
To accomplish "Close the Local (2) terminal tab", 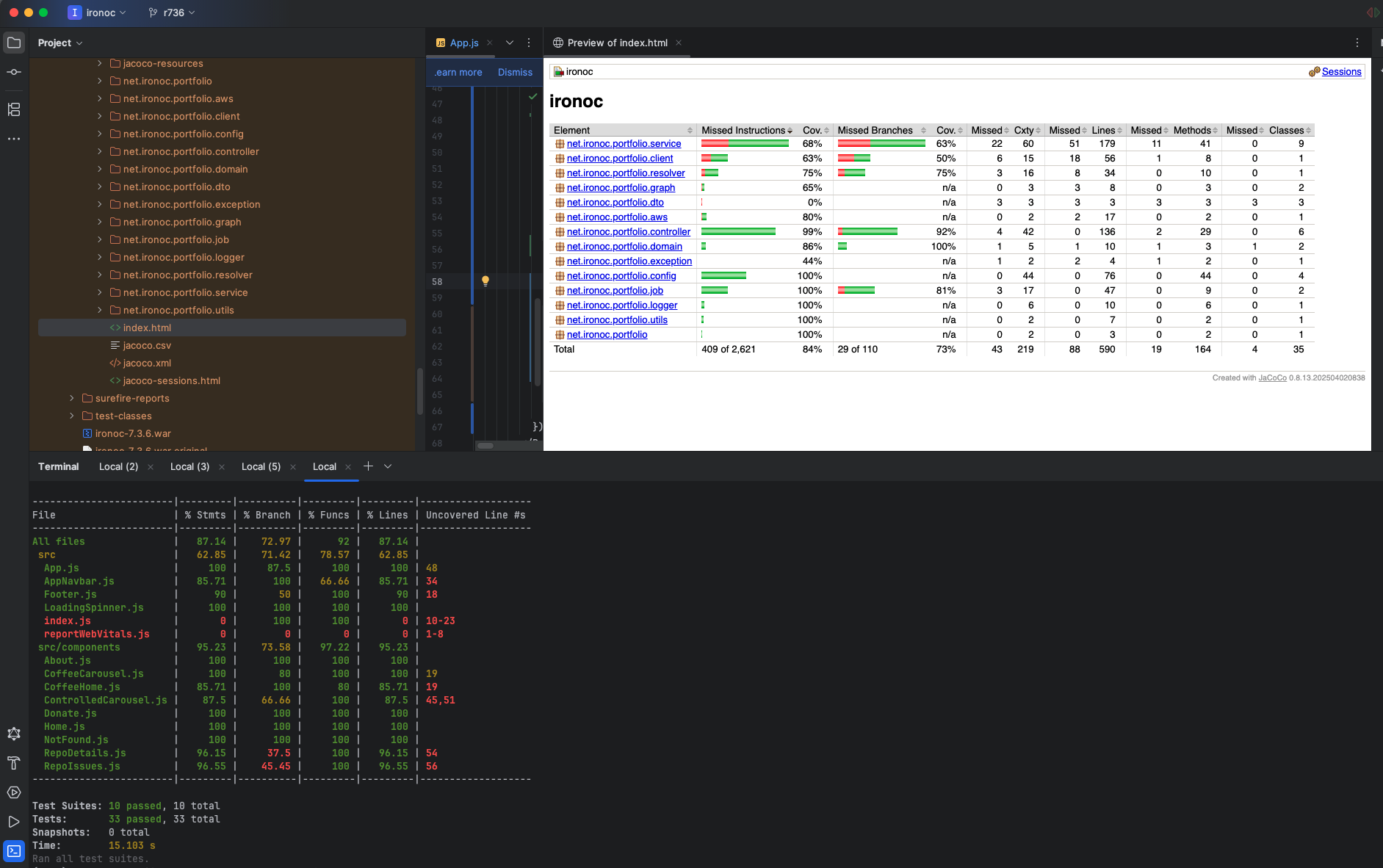I will (x=151, y=467).
